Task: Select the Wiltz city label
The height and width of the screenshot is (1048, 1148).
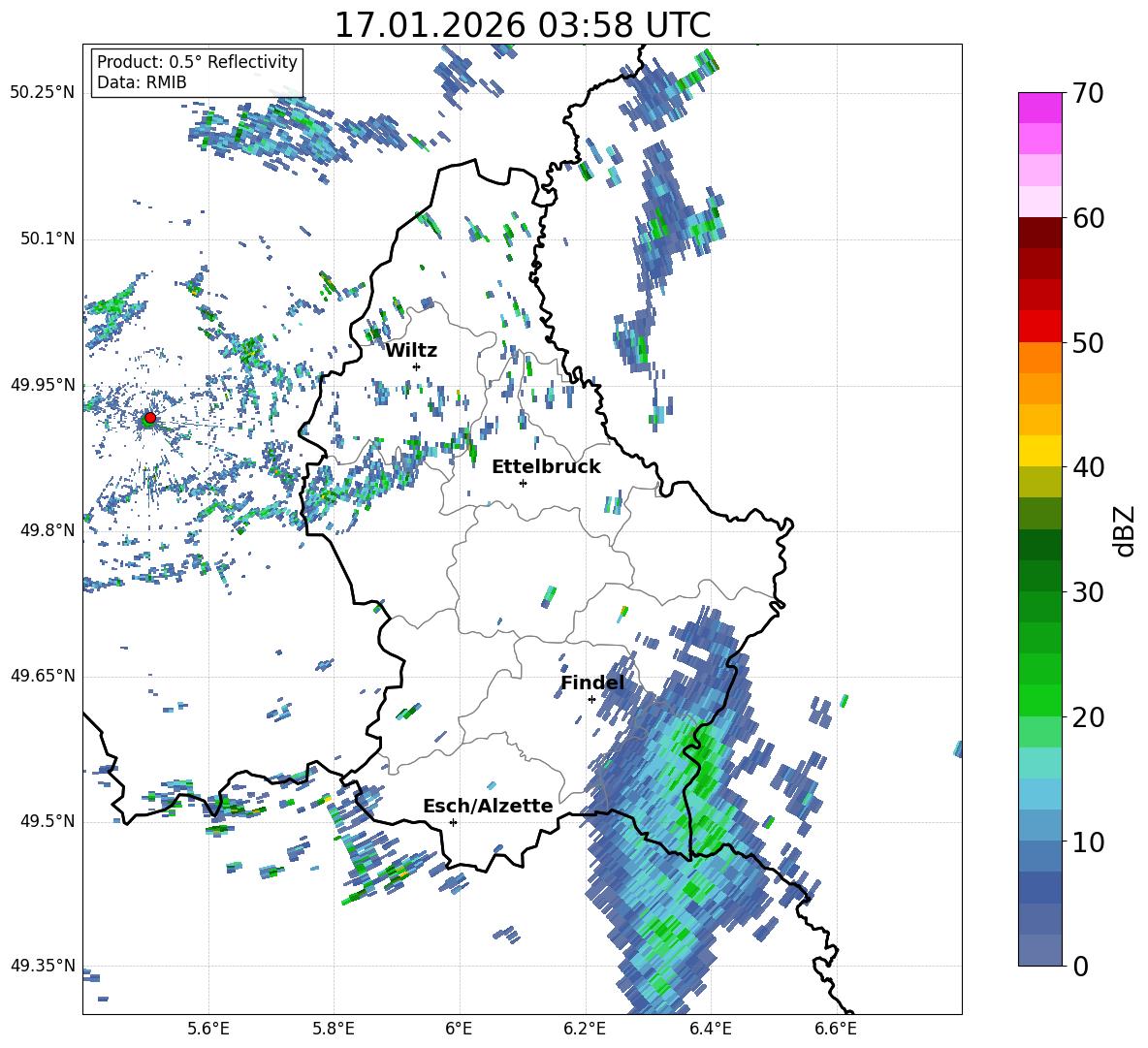Action: (411, 351)
